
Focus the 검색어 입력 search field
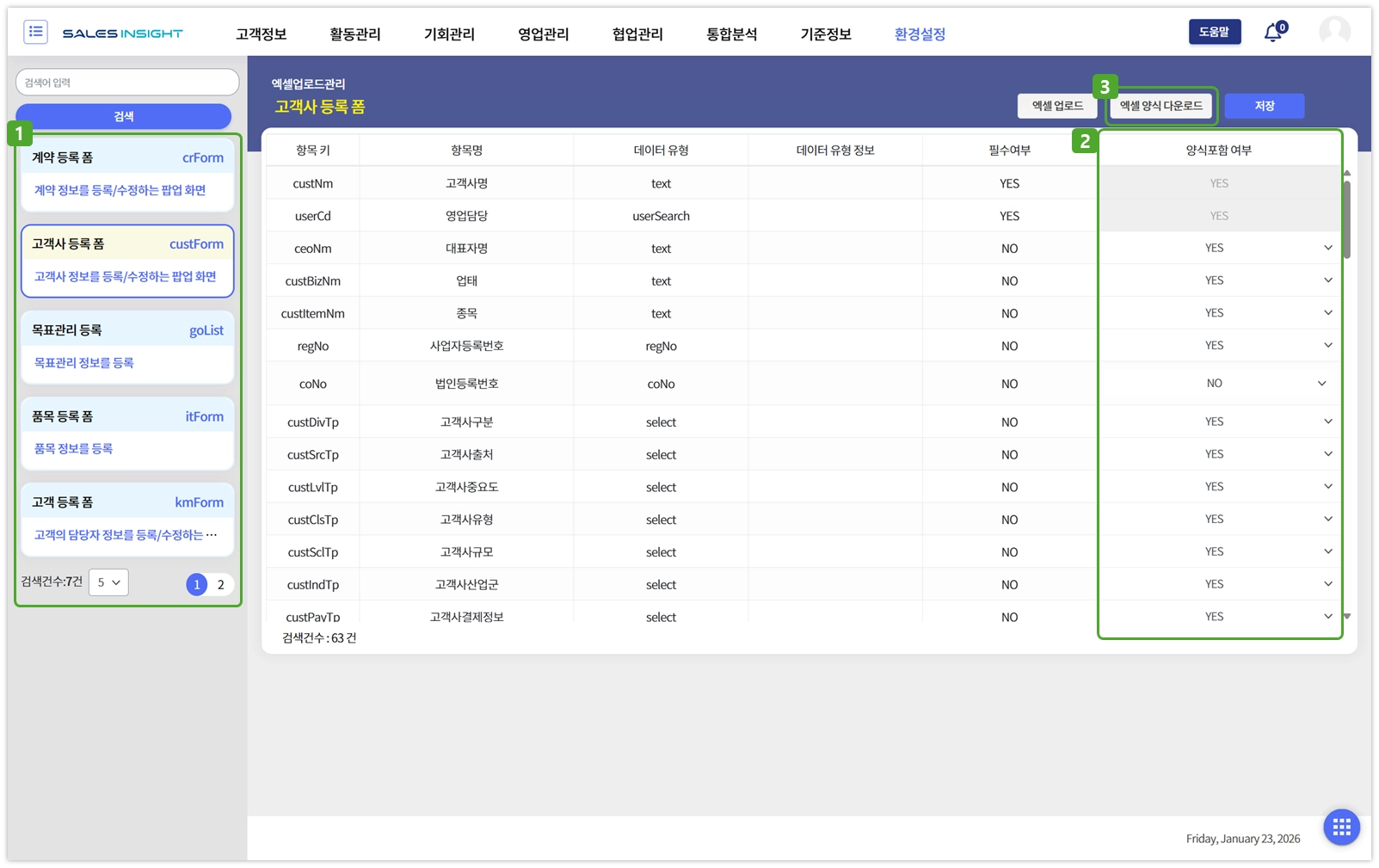pyautogui.click(x=127, y=83)
